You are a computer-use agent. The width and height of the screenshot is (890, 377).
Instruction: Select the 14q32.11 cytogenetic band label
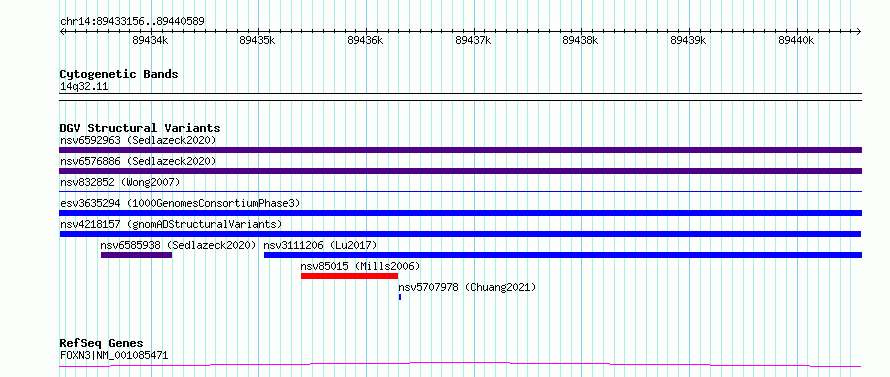pos(84,87)
